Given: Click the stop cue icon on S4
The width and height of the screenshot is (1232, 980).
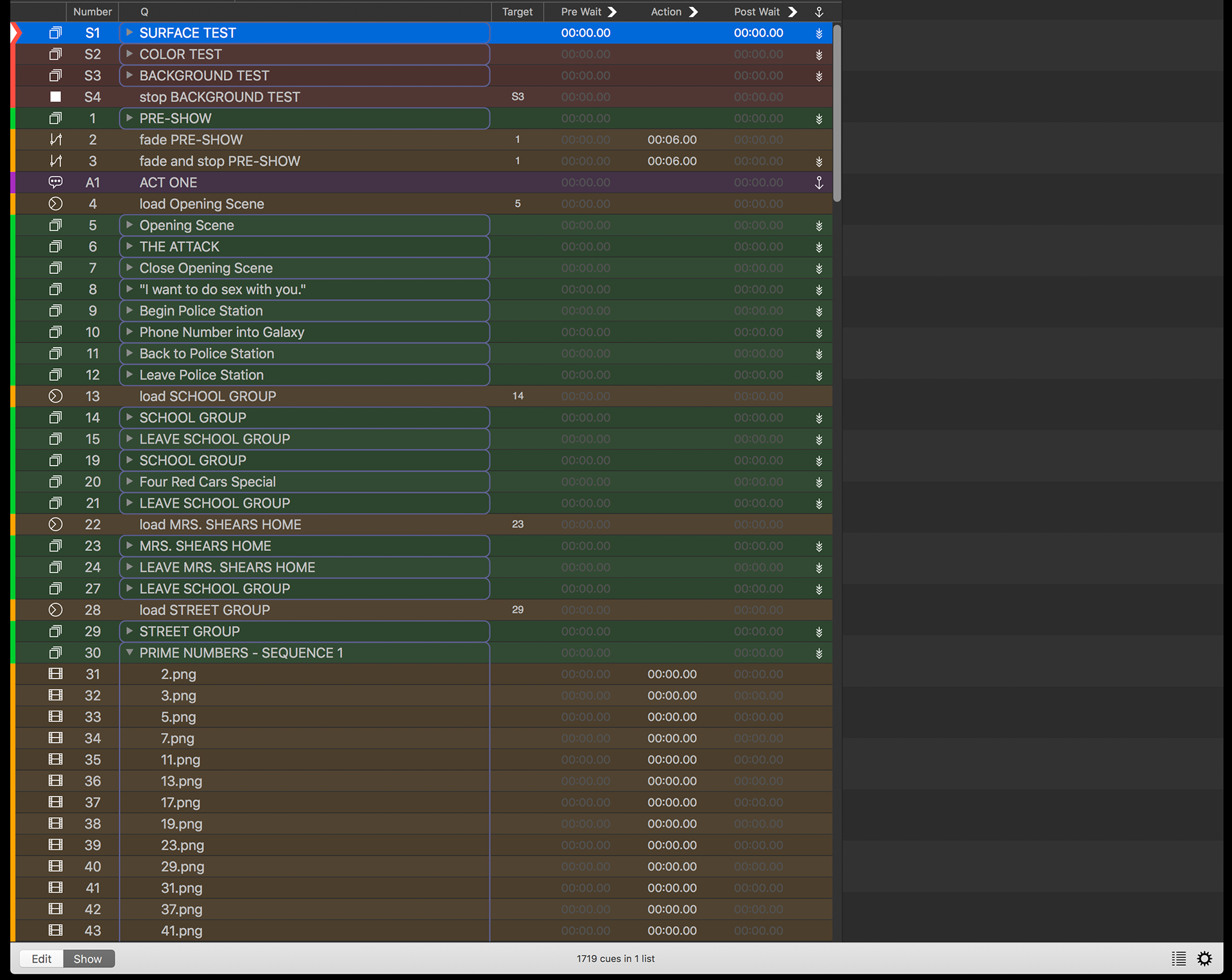Looking at the screenshot, I should click(56, 97).
